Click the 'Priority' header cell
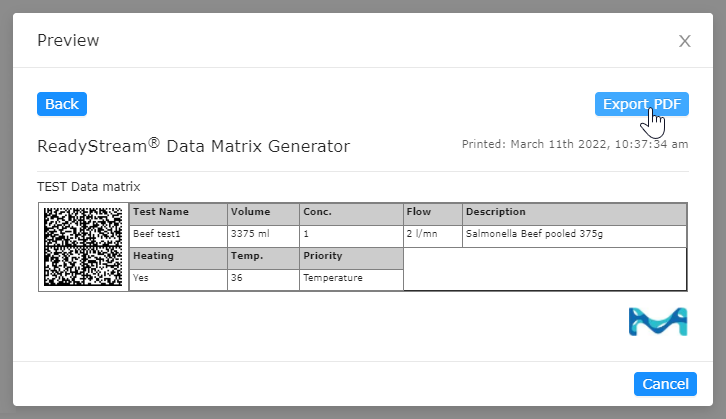726x419 pixels. pyautogui.click(x=351, y=258)
